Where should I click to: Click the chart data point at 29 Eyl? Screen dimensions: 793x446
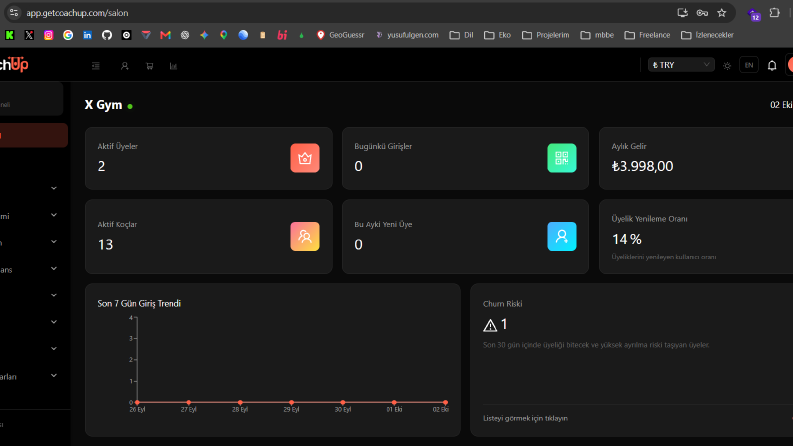pyautogui.click(x=291, y=403)
